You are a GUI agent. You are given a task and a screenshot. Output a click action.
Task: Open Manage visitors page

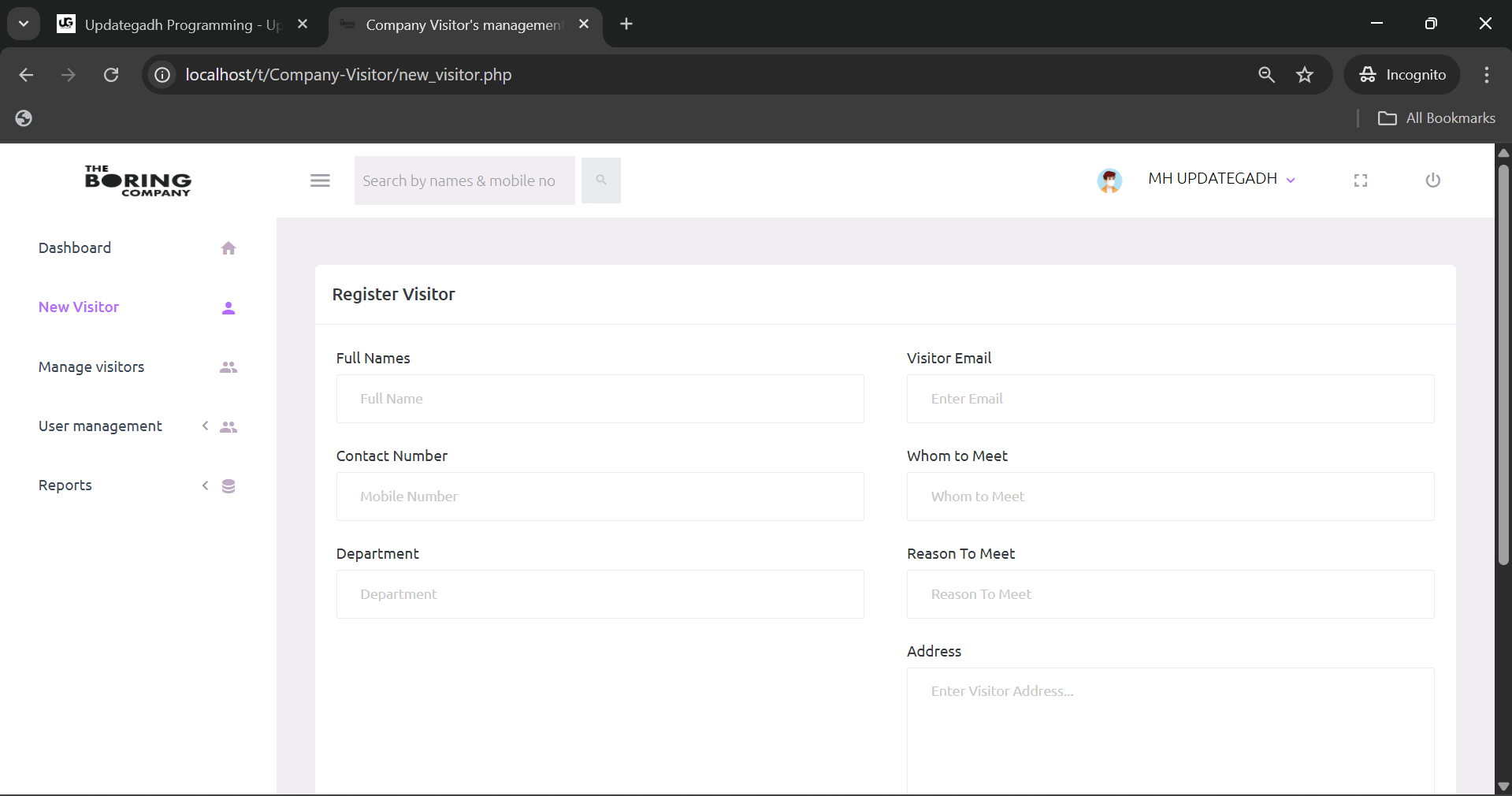point(91,367)
